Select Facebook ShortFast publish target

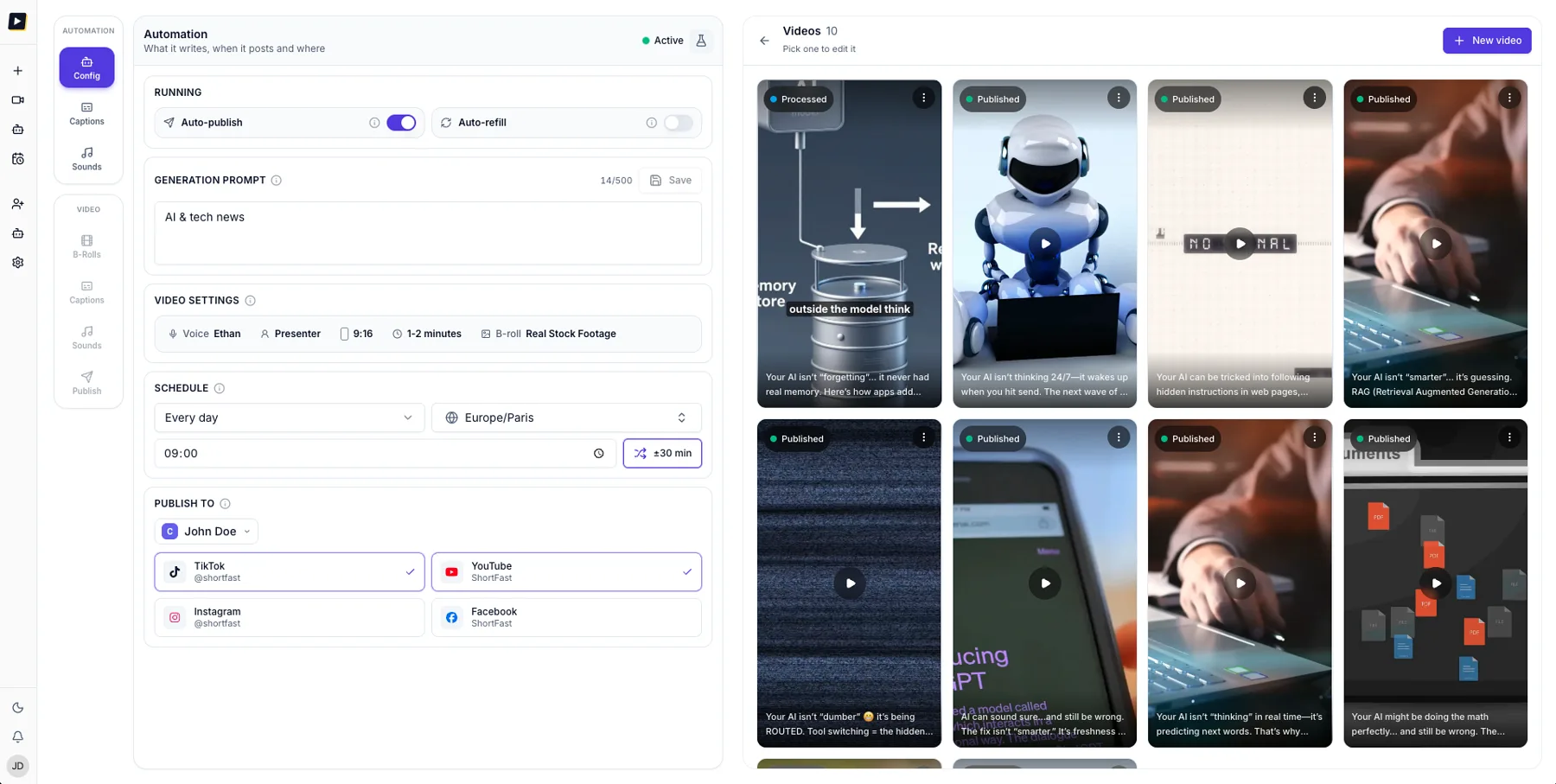coord(566,617)
